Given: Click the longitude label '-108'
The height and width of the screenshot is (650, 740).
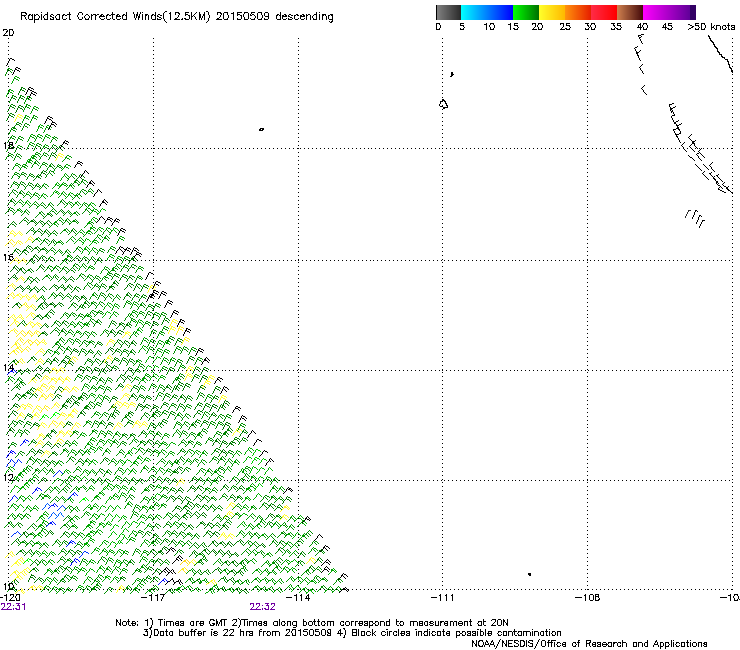Looking at the screenshot, I should [588, 598].
